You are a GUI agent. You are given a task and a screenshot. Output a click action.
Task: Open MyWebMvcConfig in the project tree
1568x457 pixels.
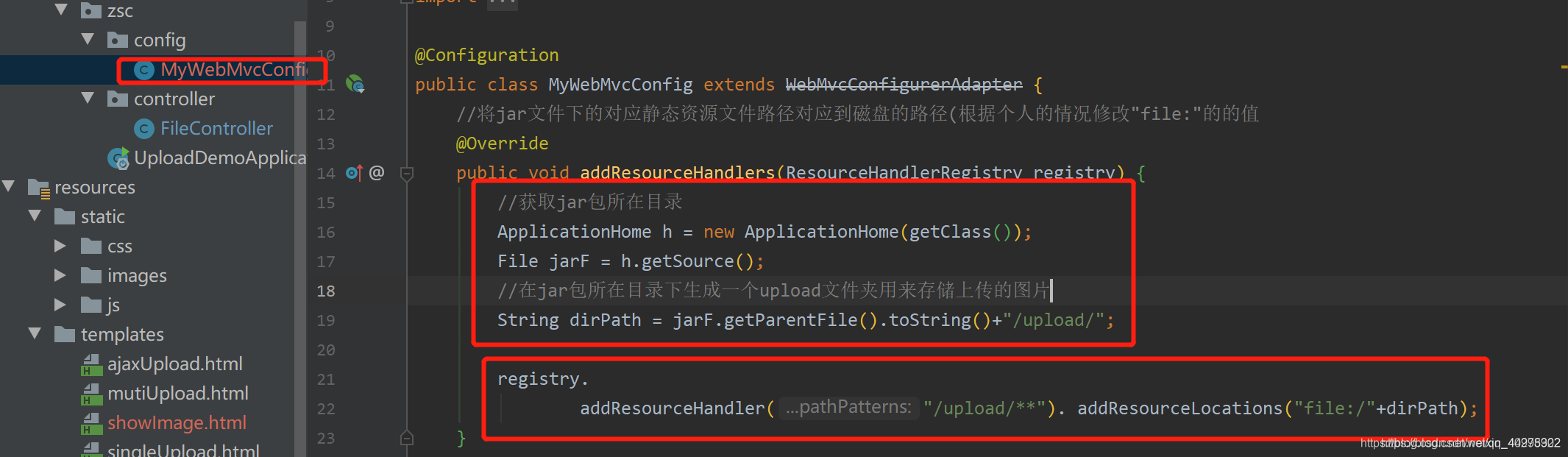pos(234,70)
